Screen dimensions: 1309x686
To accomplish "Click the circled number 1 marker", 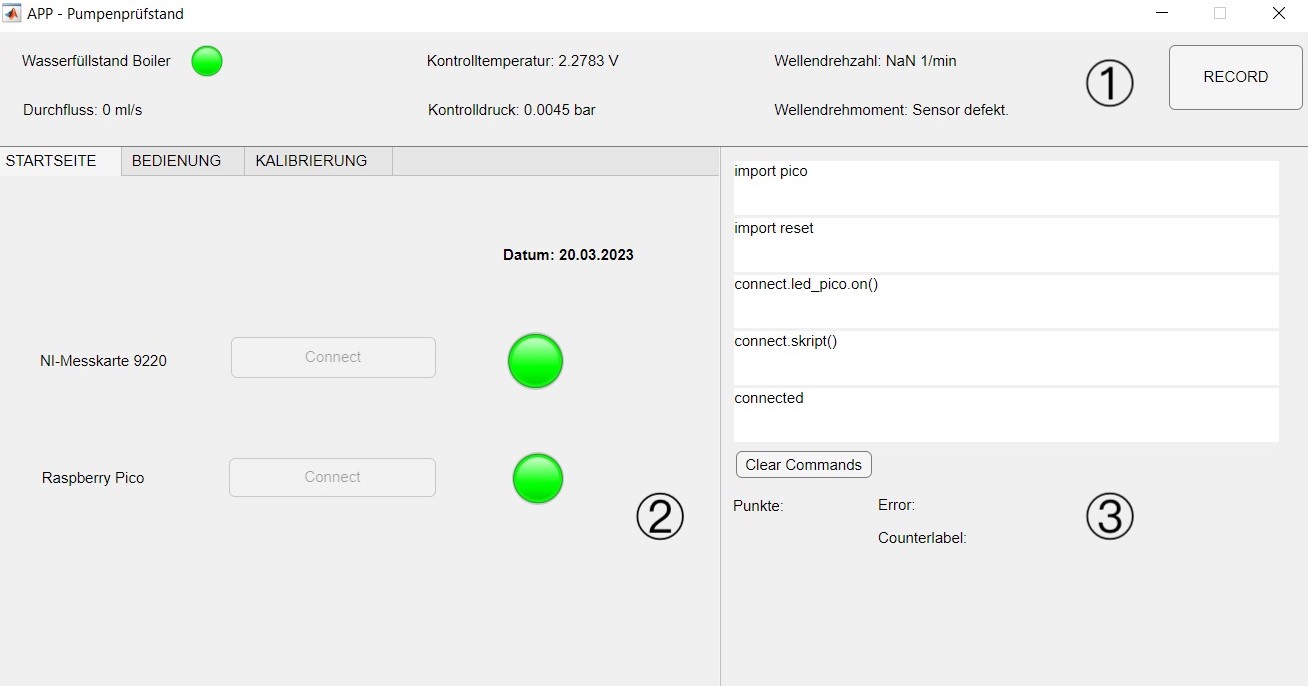I will (1110, 84).
